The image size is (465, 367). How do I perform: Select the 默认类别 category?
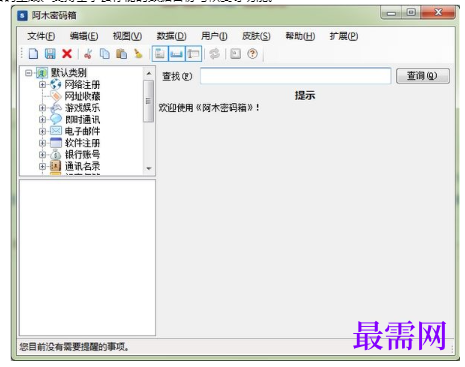click(69, 73)
